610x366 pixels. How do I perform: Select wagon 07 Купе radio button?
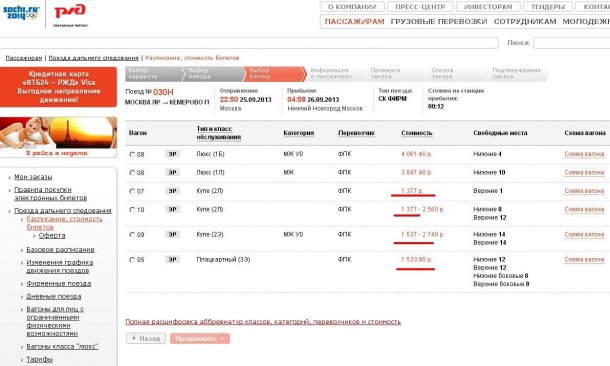(132, 191)
